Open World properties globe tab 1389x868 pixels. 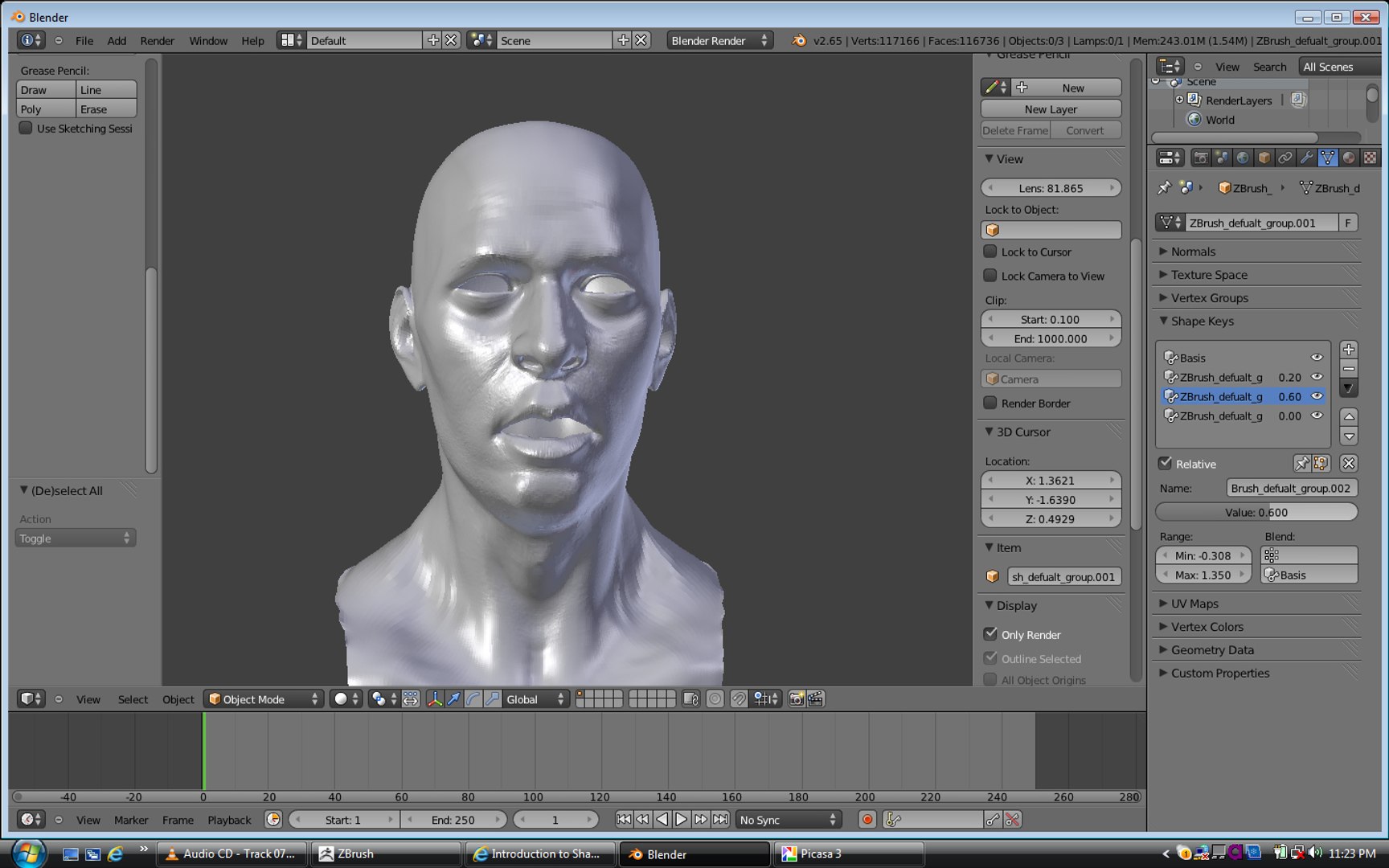(1243, 158)
